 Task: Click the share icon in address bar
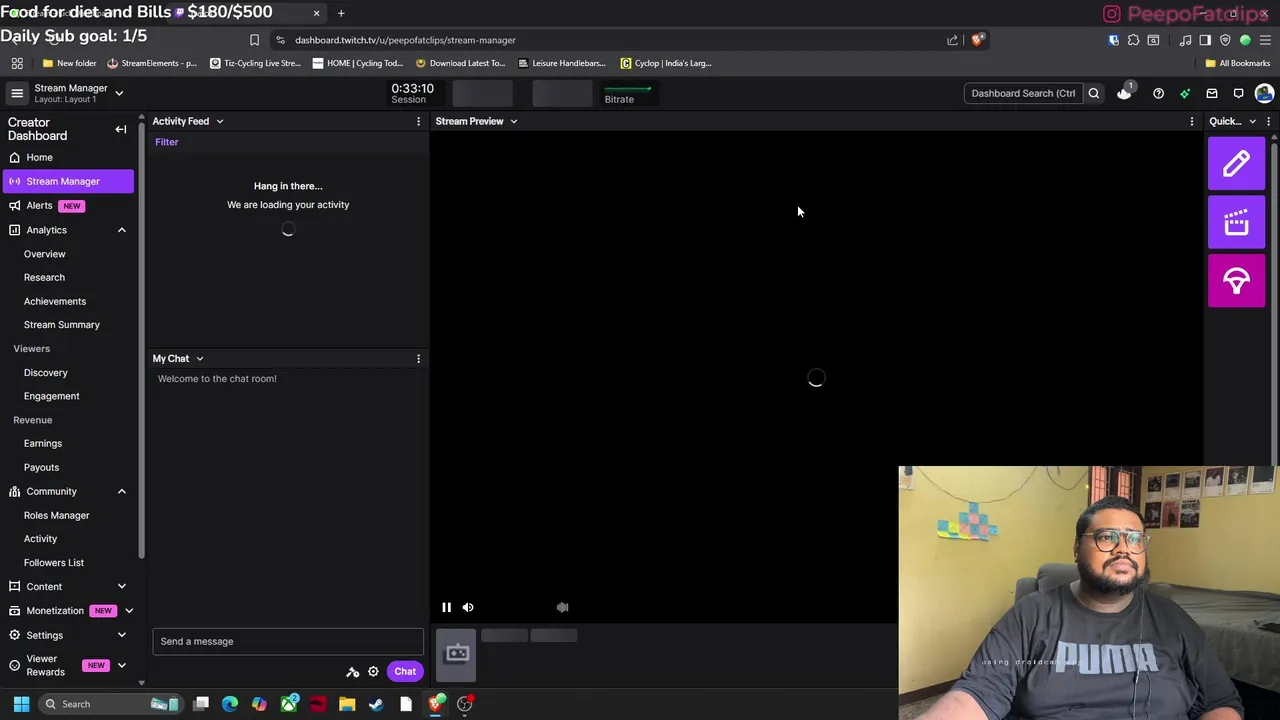[952, 40]
